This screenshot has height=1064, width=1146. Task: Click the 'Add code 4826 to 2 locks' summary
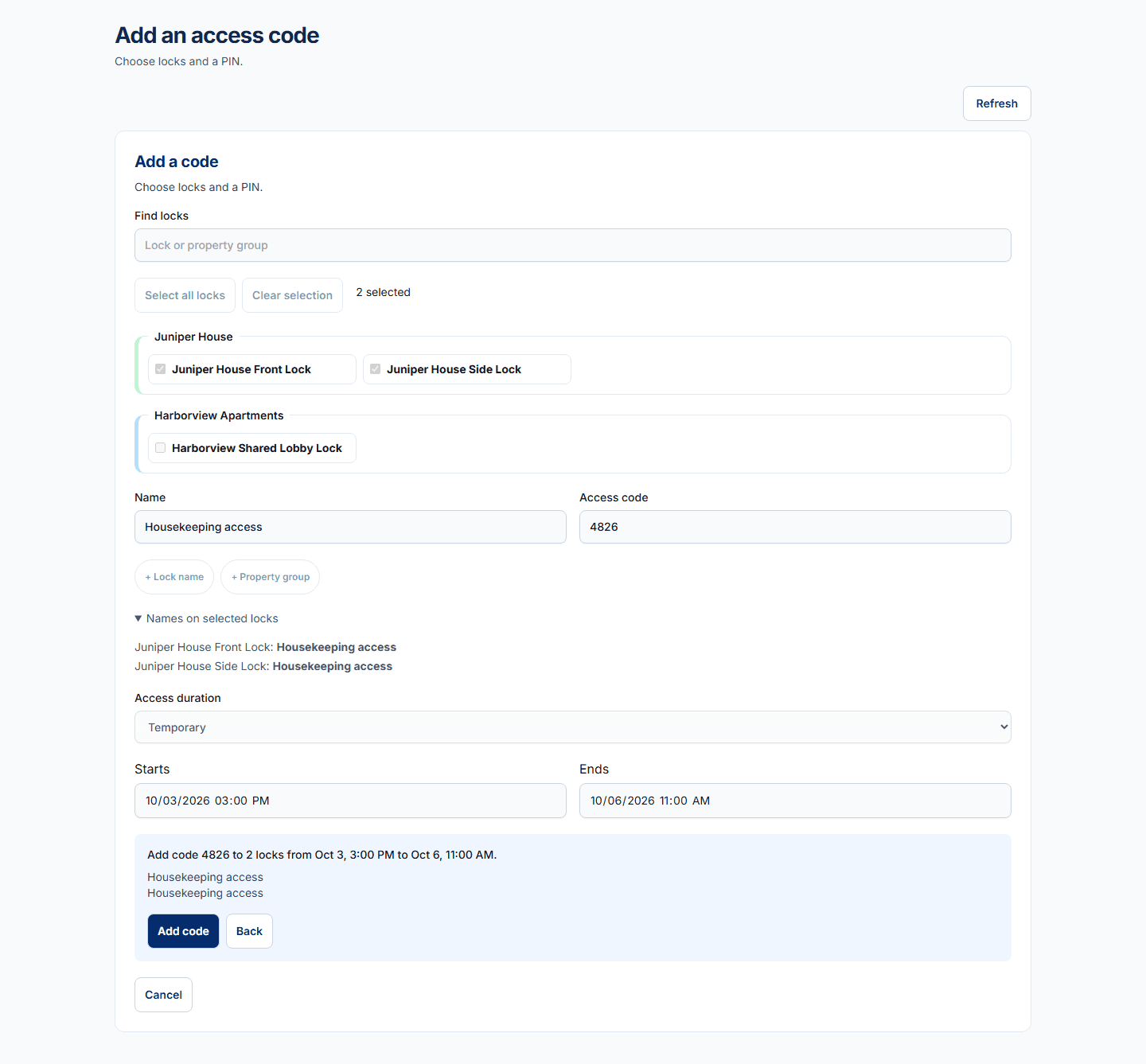click(322, 855)
